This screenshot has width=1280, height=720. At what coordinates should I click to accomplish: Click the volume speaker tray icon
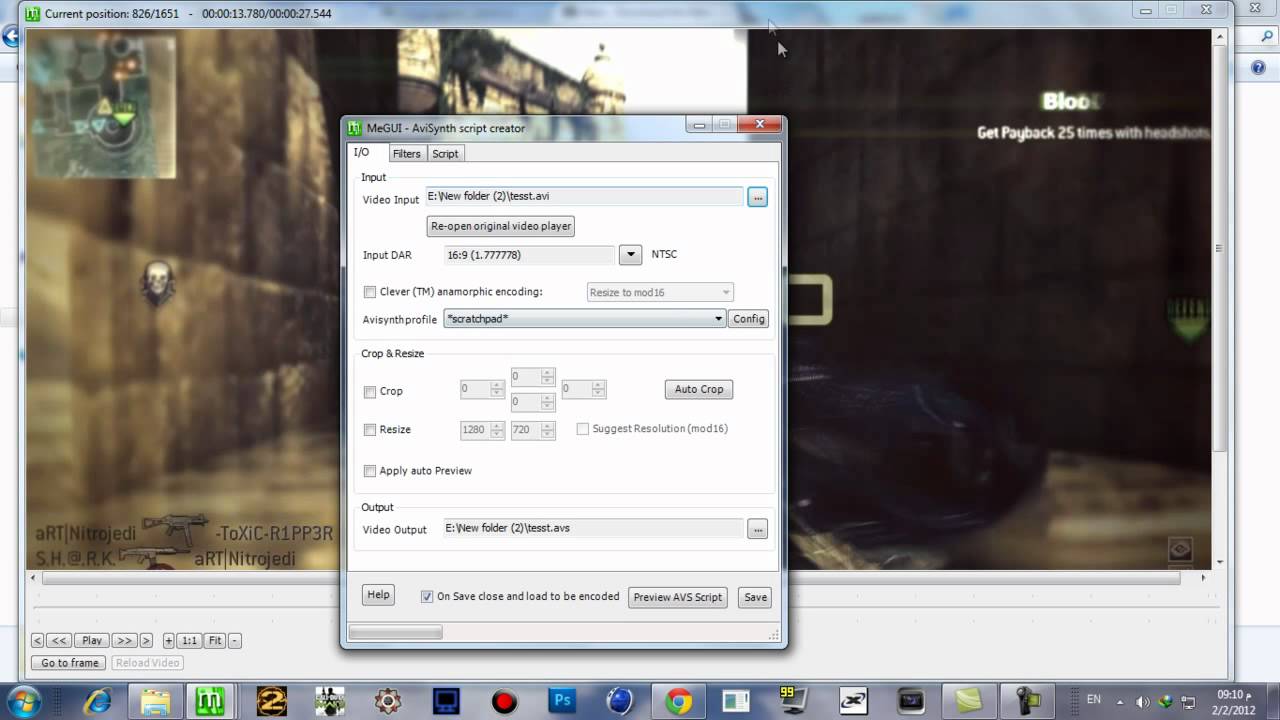click(x=1143, y=701)
